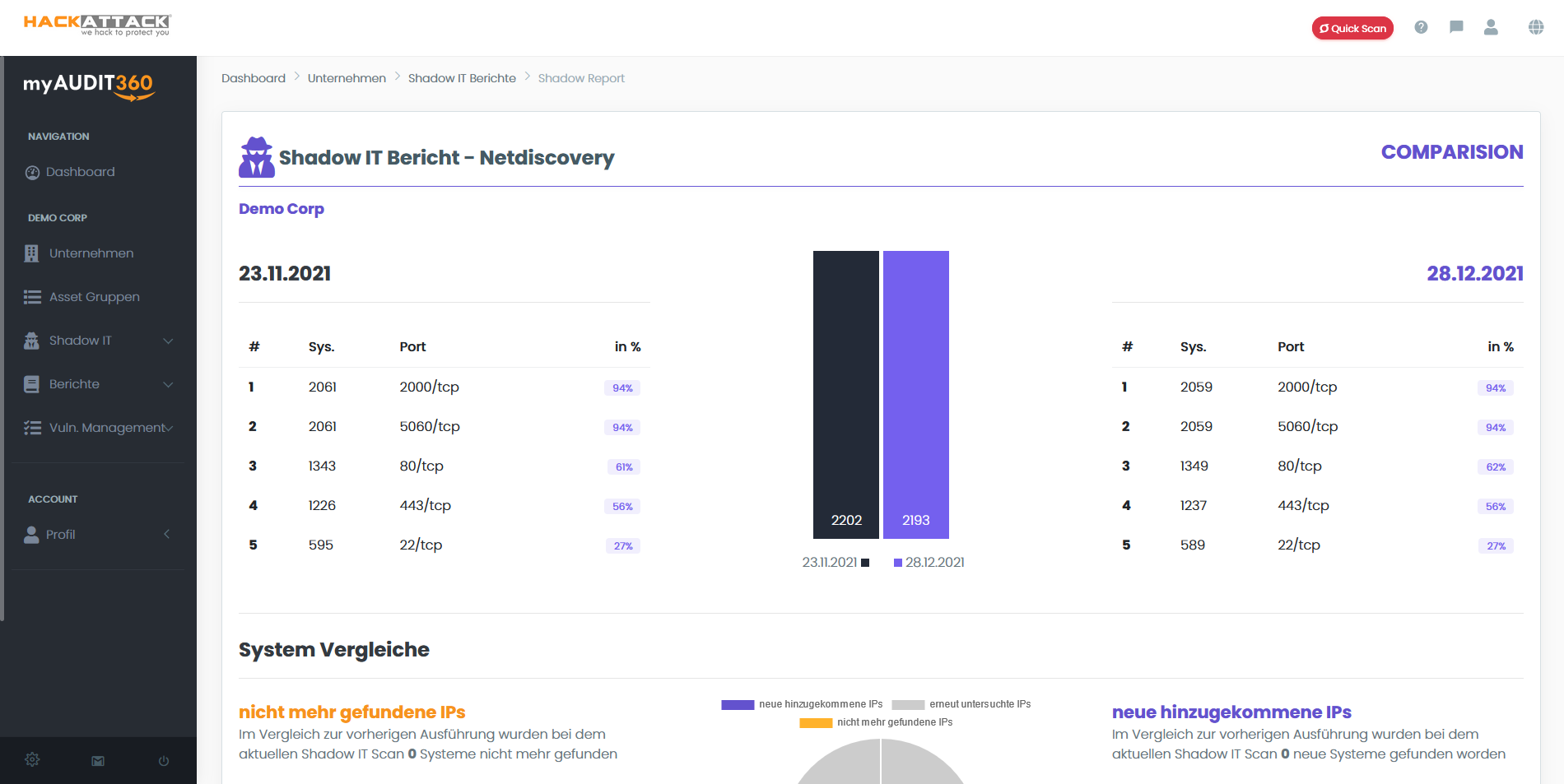Toggle nicht mehr gefundene IPs legend swatch
The image size is (1564, 784).
click(816, 722)
